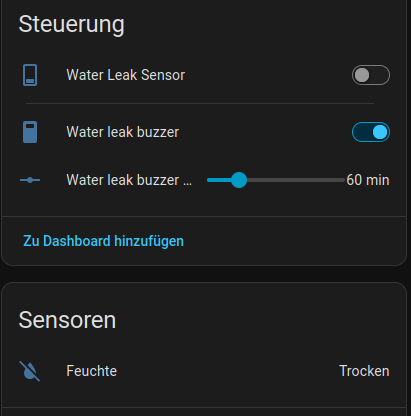
Task: Click Zu Dashboard hinzufügen link
Action: click(x=103, y=241)
